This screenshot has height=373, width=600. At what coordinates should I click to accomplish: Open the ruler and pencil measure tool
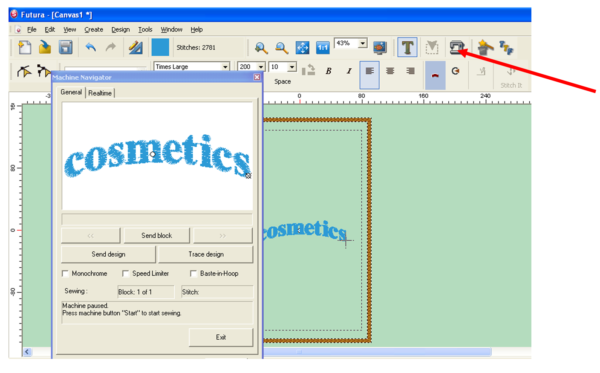tap(135, 47)
